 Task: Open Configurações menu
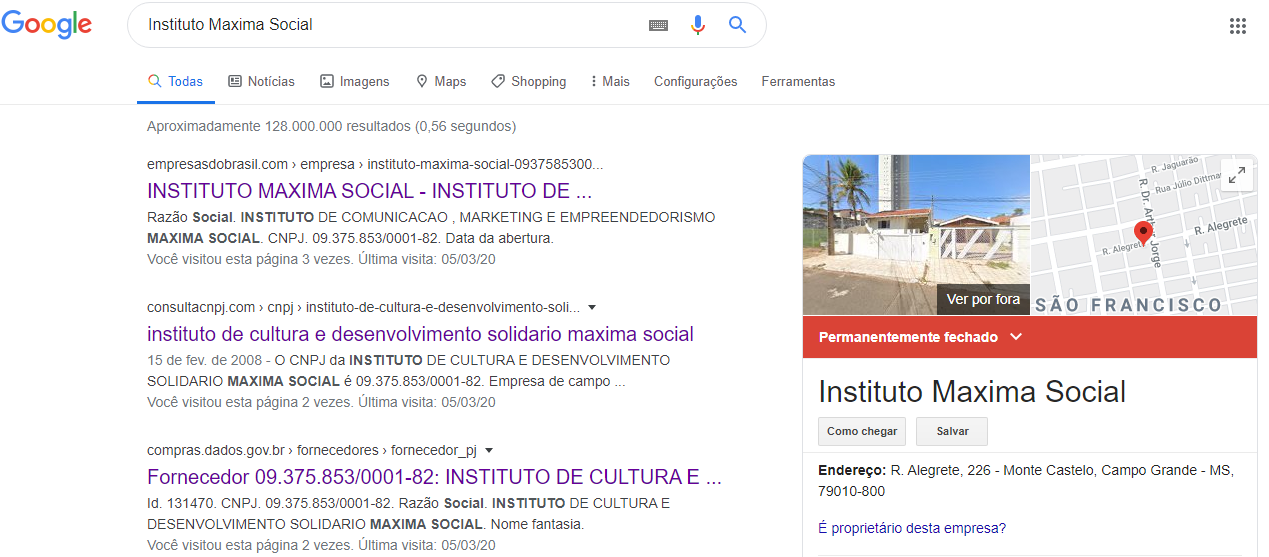(695, 82)
